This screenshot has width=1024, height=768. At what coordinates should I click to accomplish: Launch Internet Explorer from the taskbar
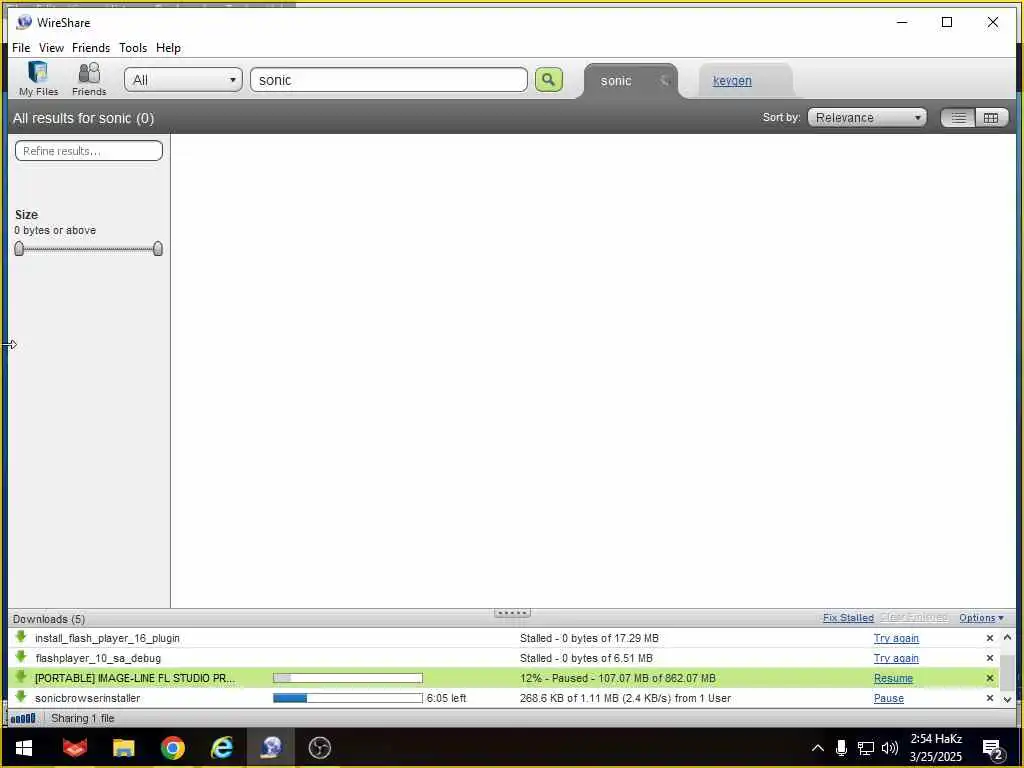tap(222, 748)
